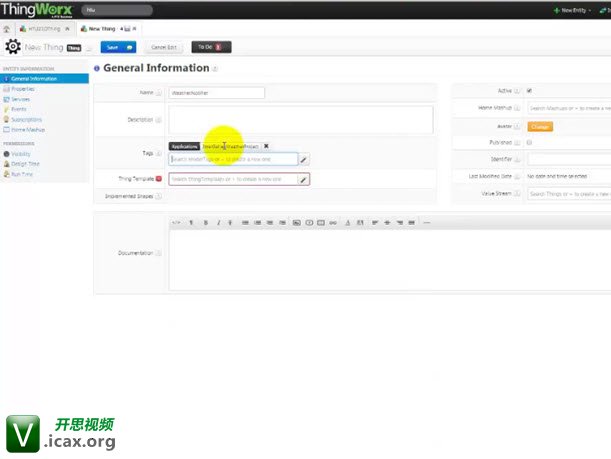Toggle the Active checkbox

tap(529, 91)
